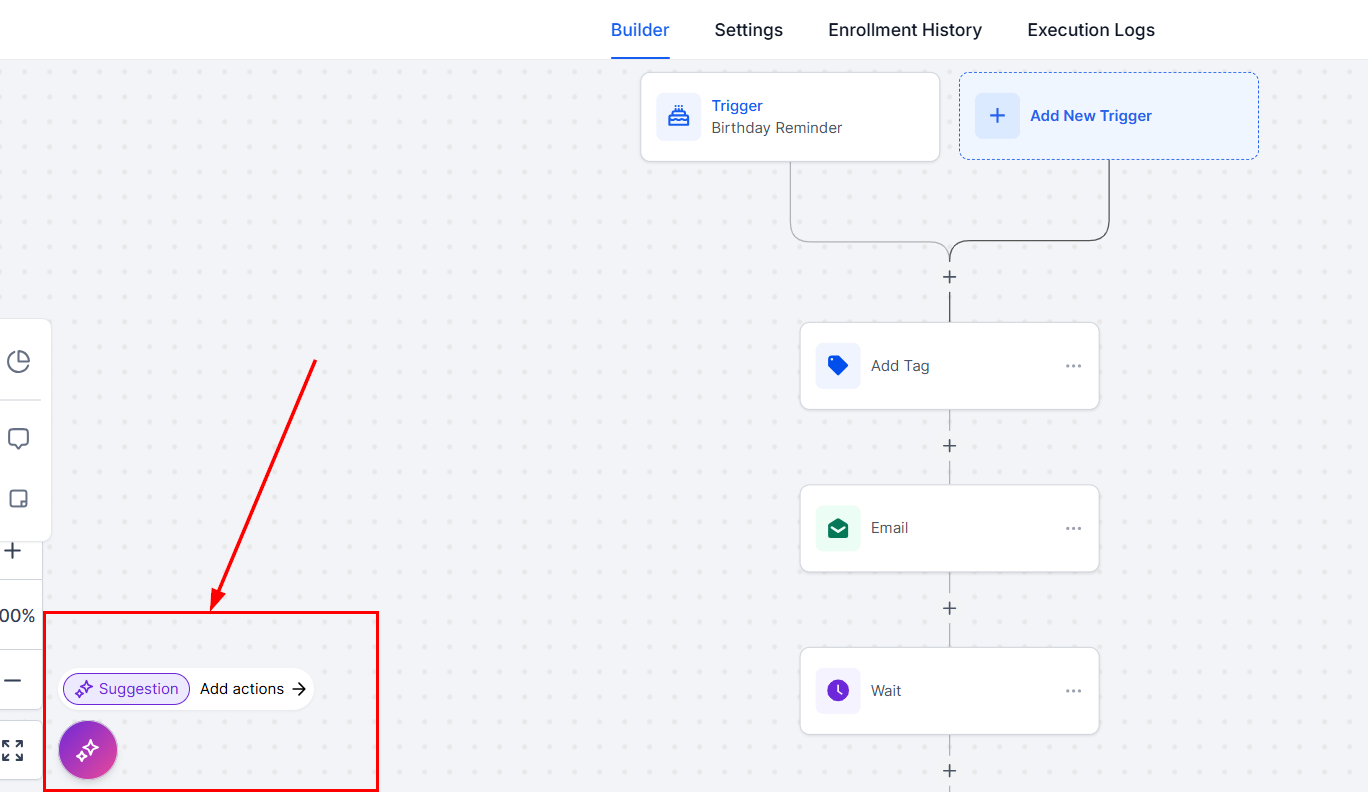Open the comment bubble icon
1368x792 pixels.
coord(18,439)
